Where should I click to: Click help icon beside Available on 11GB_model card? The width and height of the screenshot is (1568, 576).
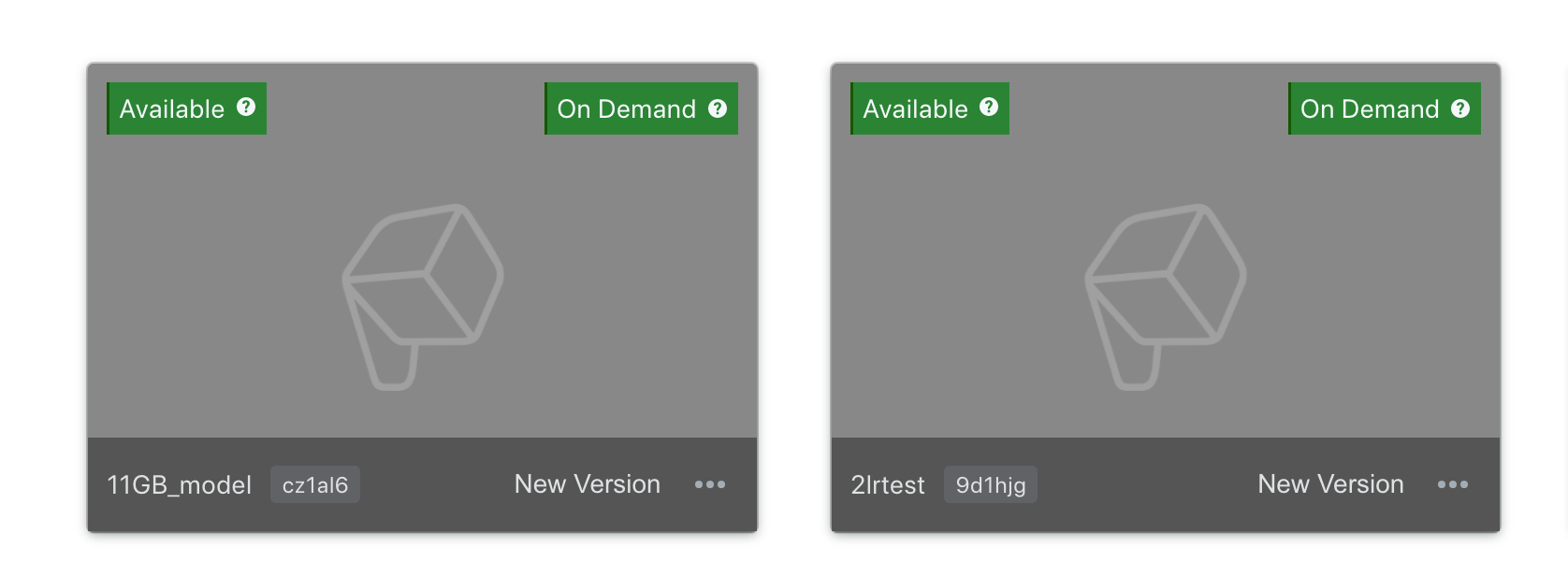tap(246, 108)
